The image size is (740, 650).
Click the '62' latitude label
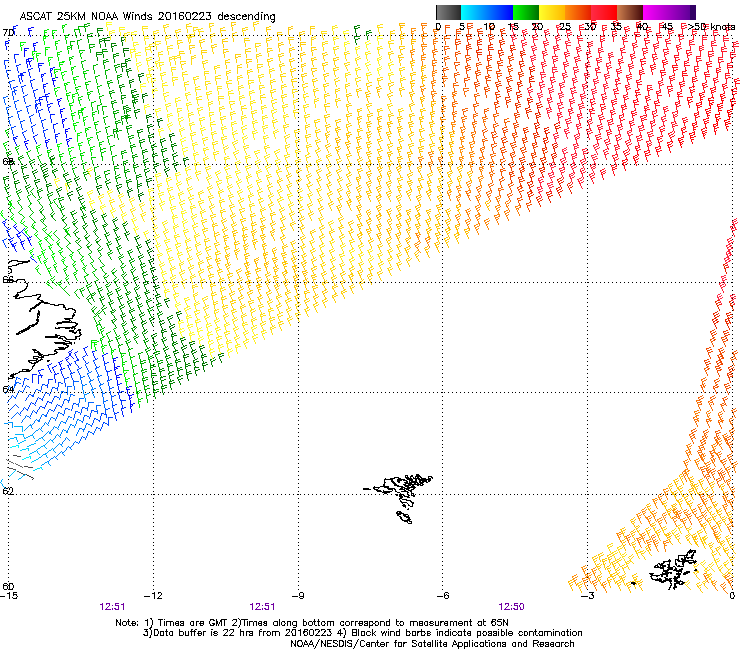click(8, 491)
